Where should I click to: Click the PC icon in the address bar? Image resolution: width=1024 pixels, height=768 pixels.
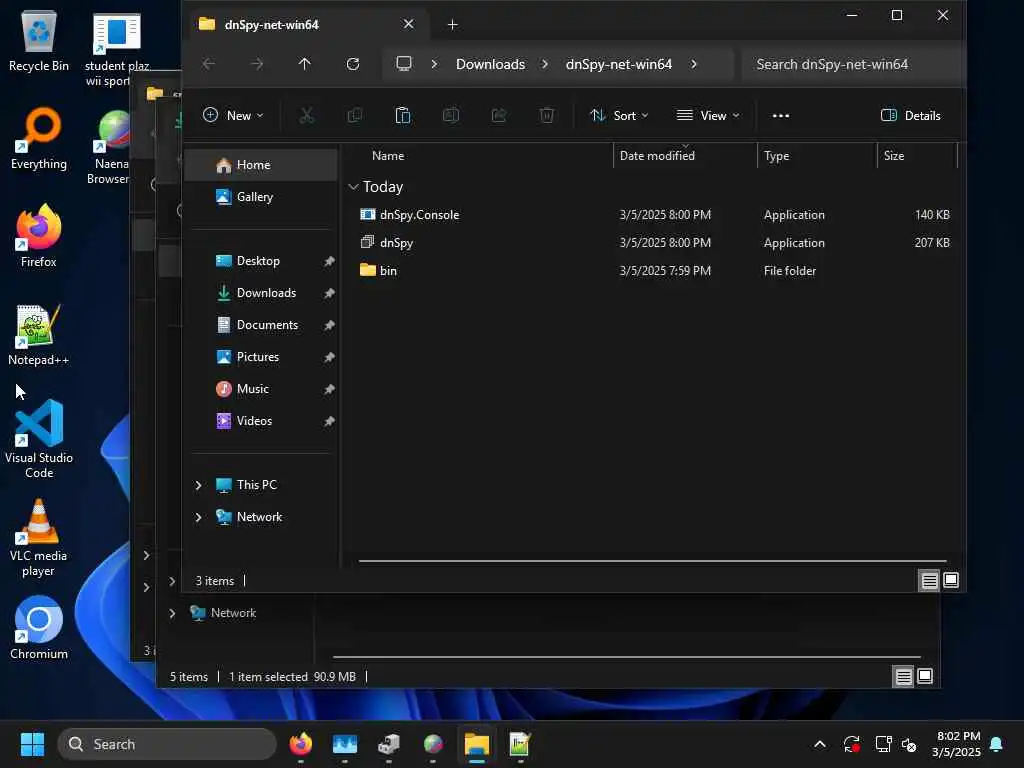[404, 64]
